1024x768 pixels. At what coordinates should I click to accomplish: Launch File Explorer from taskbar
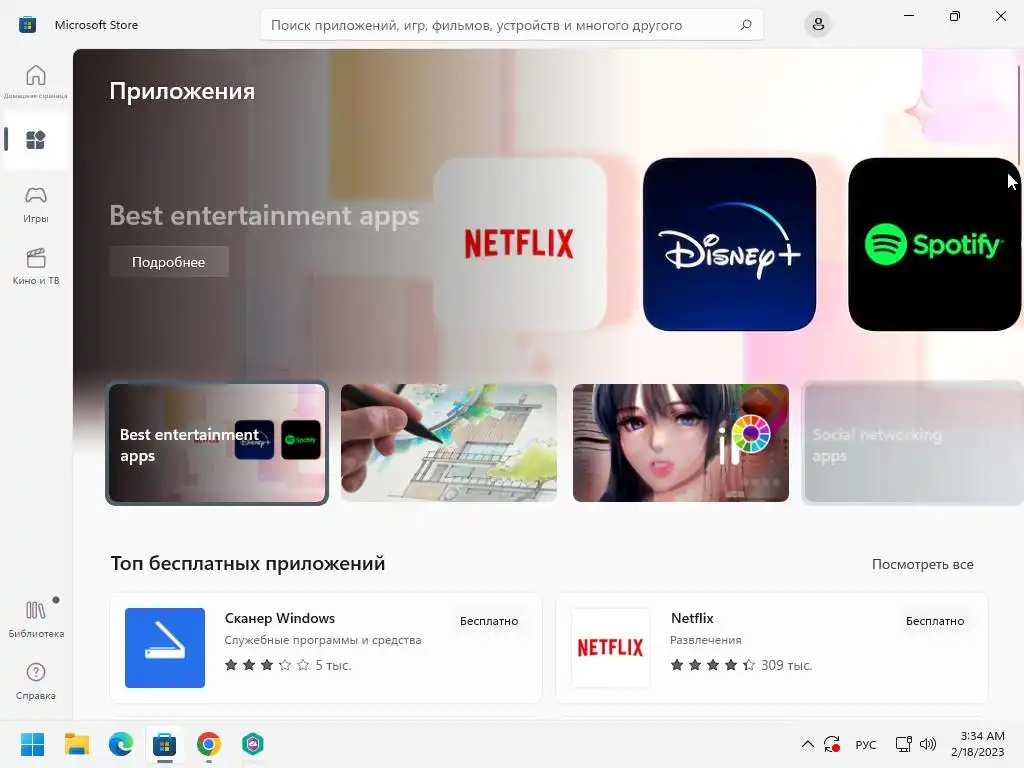coord(76,744)
